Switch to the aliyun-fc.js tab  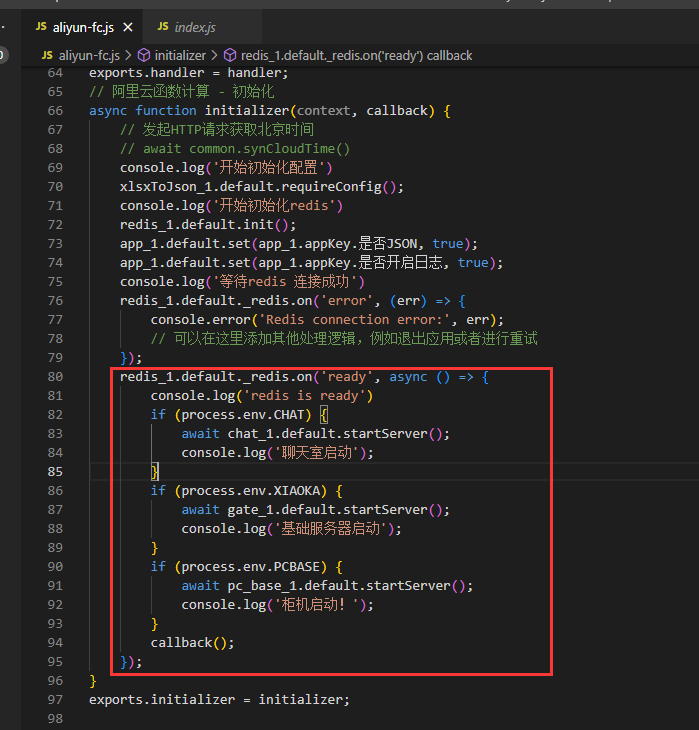point(83,27)
